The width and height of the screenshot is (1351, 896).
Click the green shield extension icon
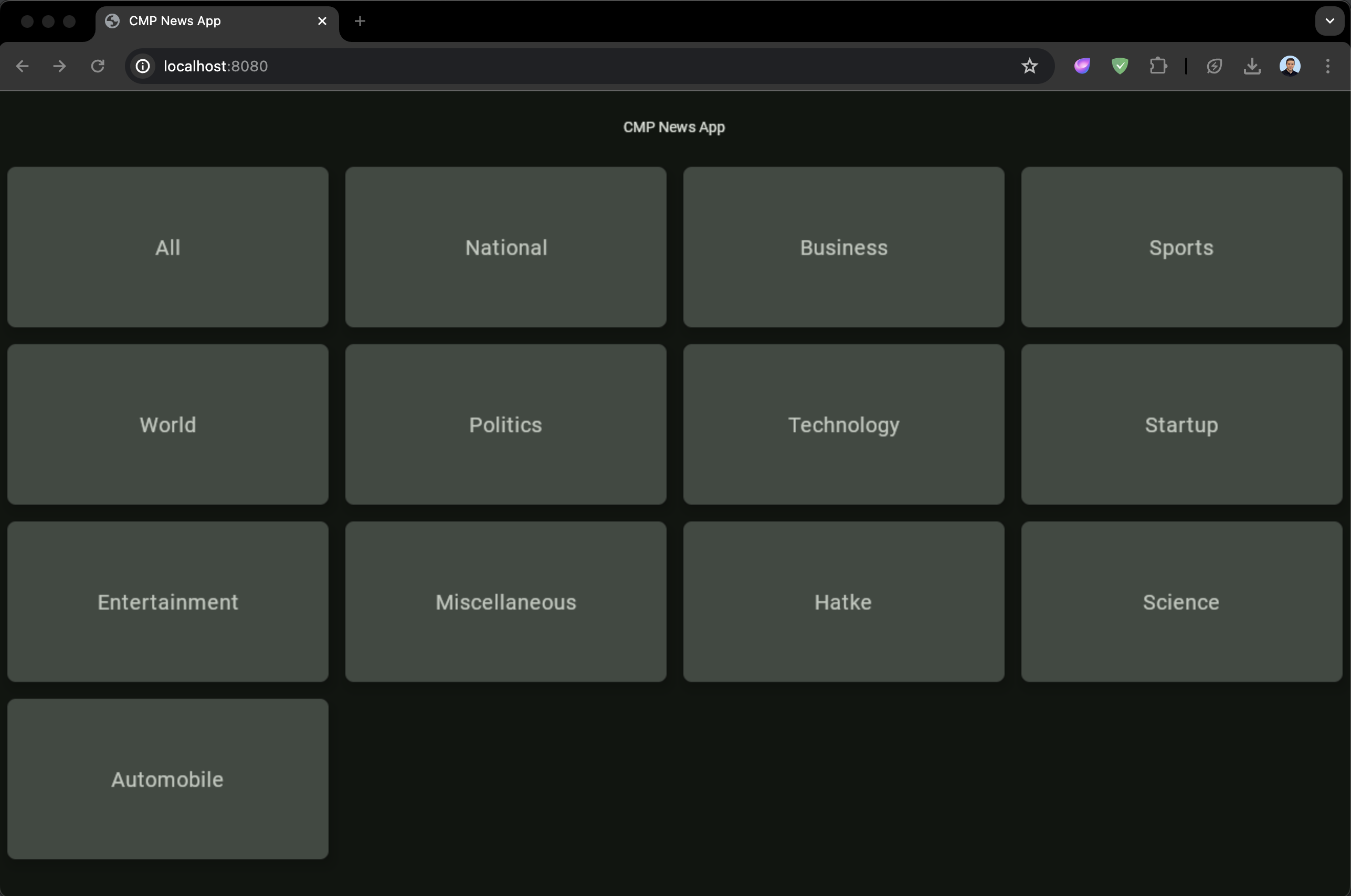[x=1120, y=66]
